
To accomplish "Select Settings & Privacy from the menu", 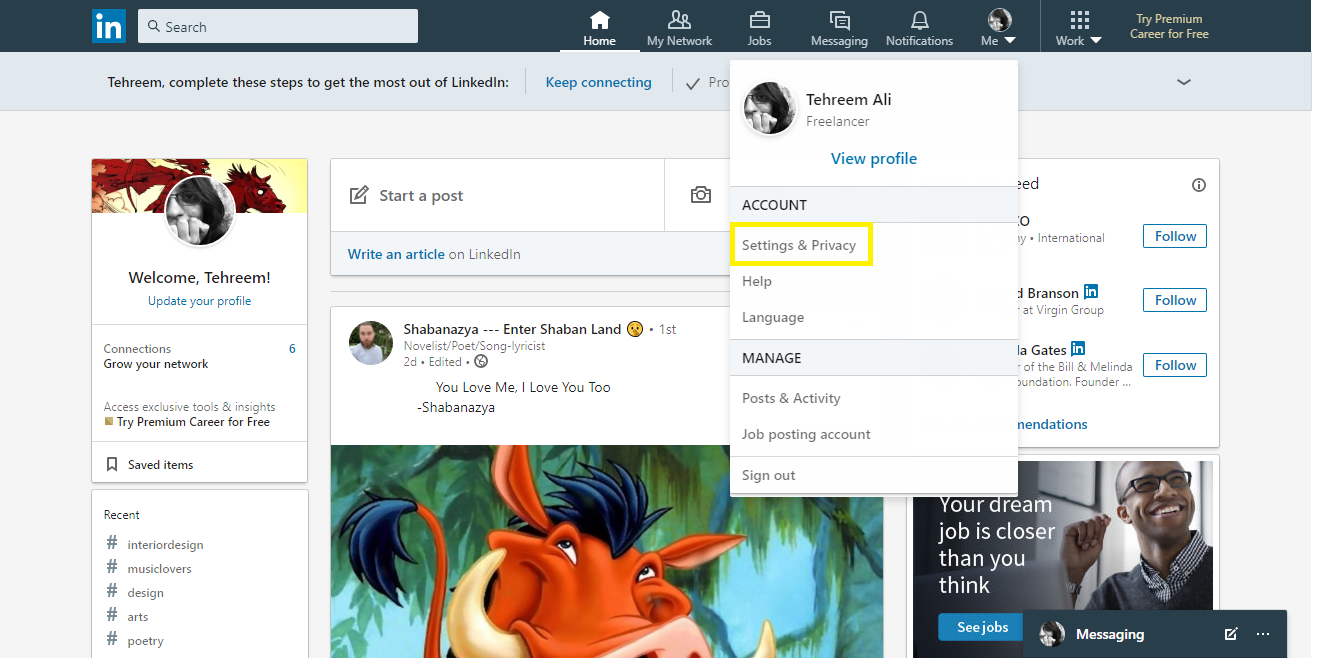I will click(x=800, y=243).
